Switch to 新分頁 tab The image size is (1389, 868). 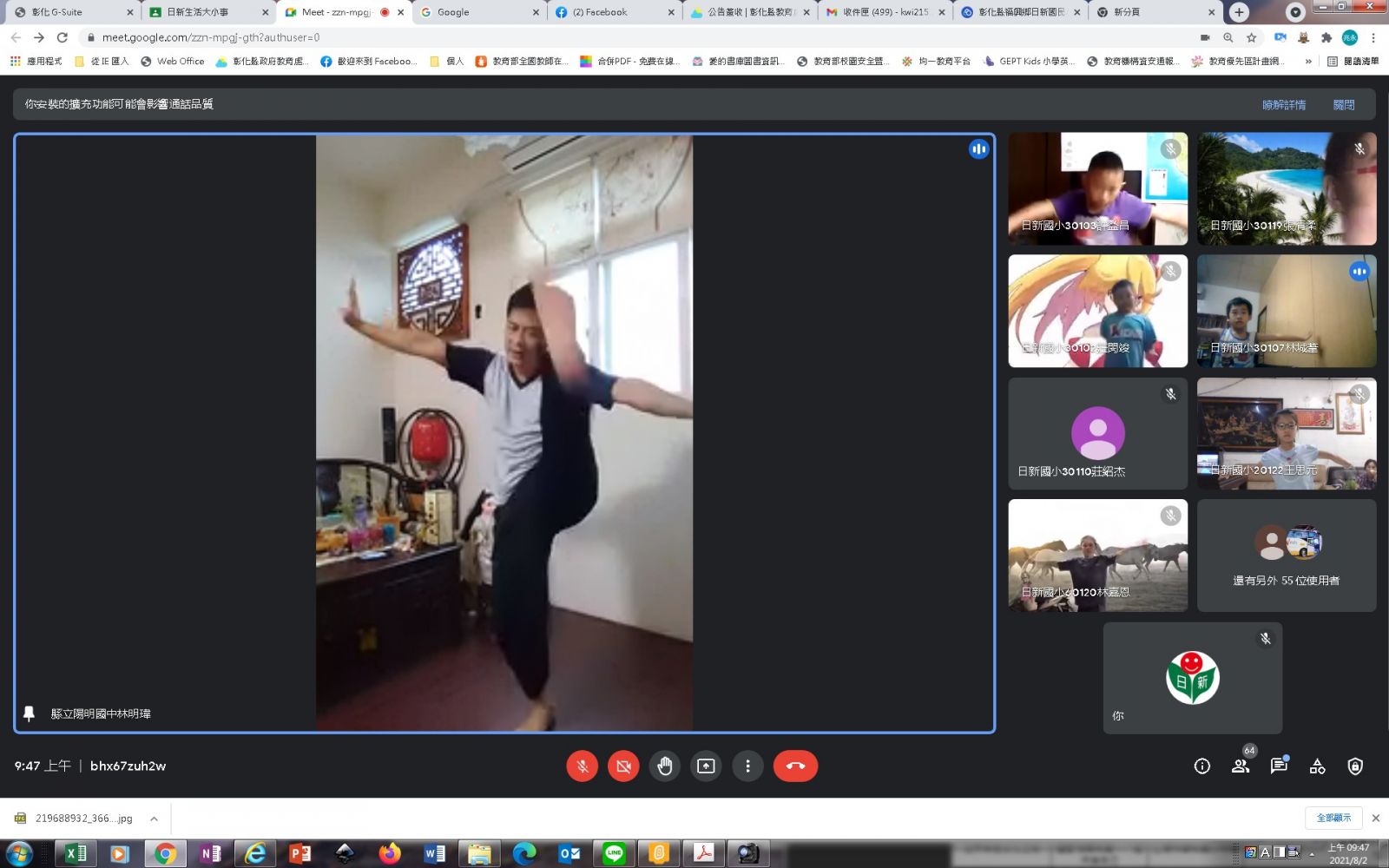tap(1155, 12)
